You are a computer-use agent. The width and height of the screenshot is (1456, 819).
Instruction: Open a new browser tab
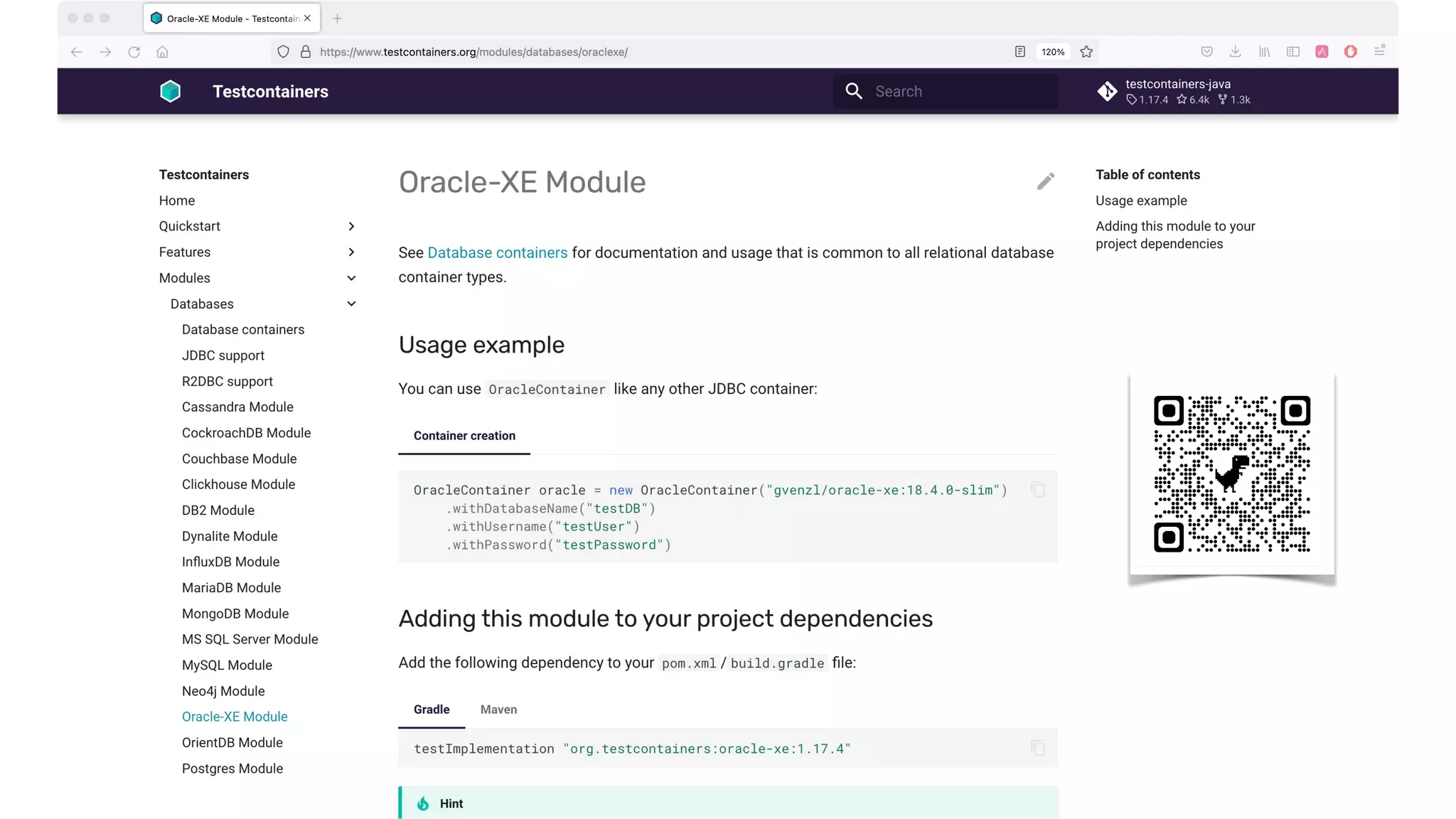tap(338, 18)
